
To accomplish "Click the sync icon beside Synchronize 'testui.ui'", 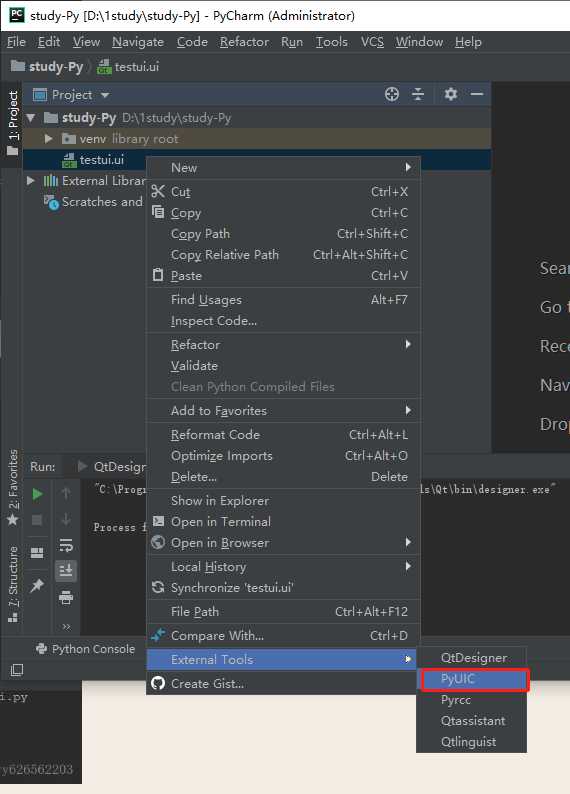I will tap(158, 587).
